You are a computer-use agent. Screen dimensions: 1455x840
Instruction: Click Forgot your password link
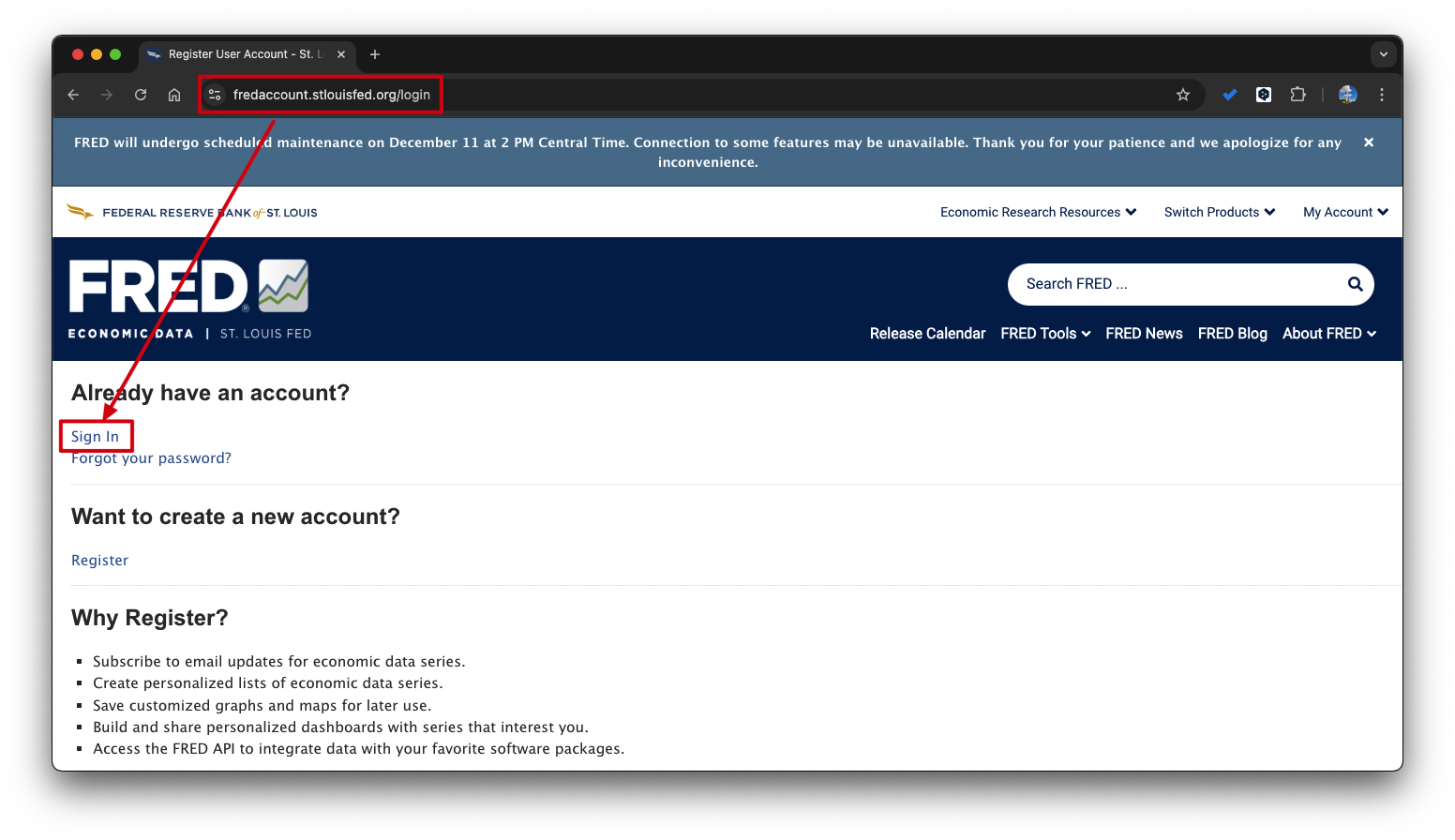pos(151,458)
